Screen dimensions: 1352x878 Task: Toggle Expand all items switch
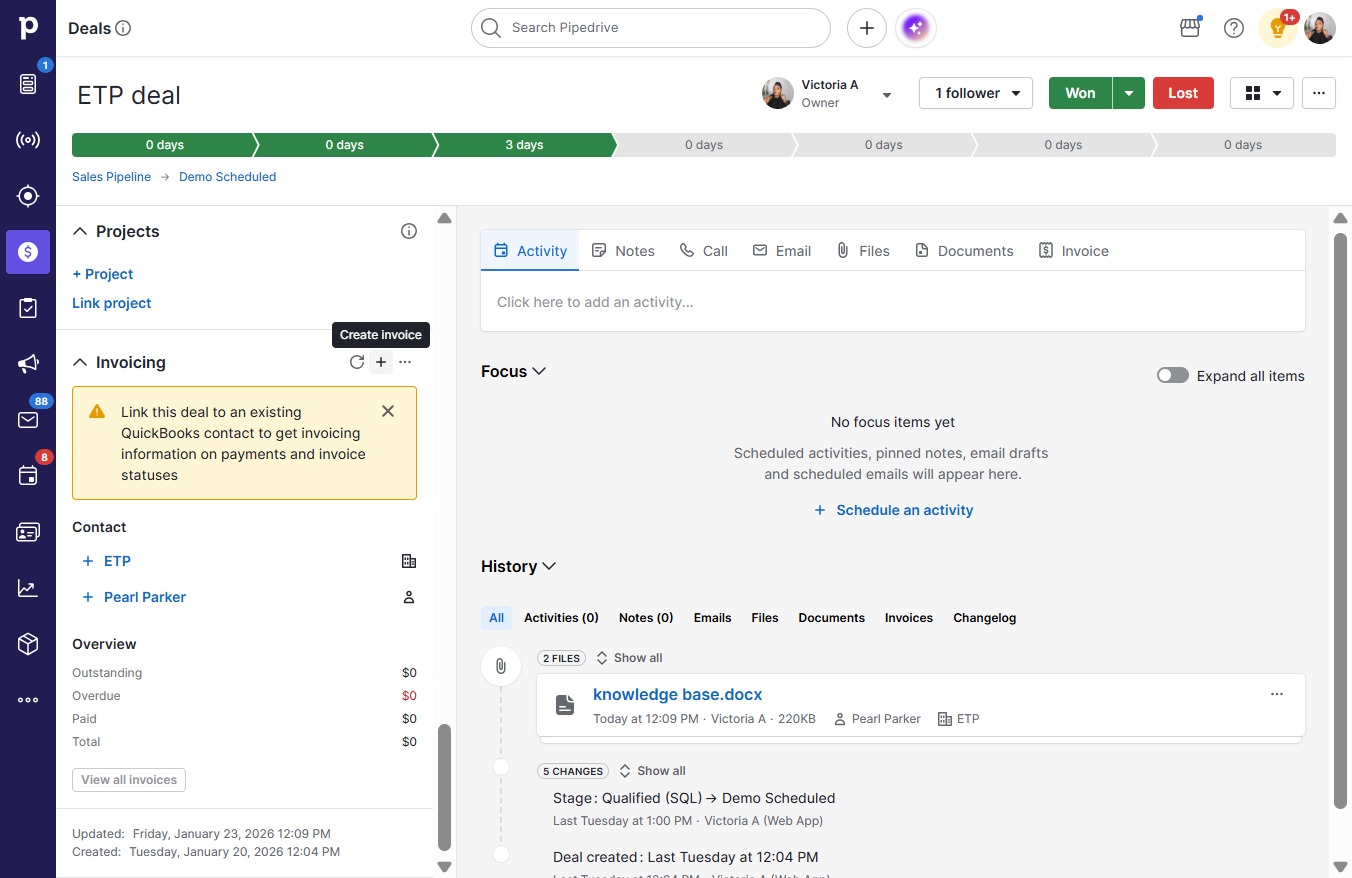[x=1173, y=376]
